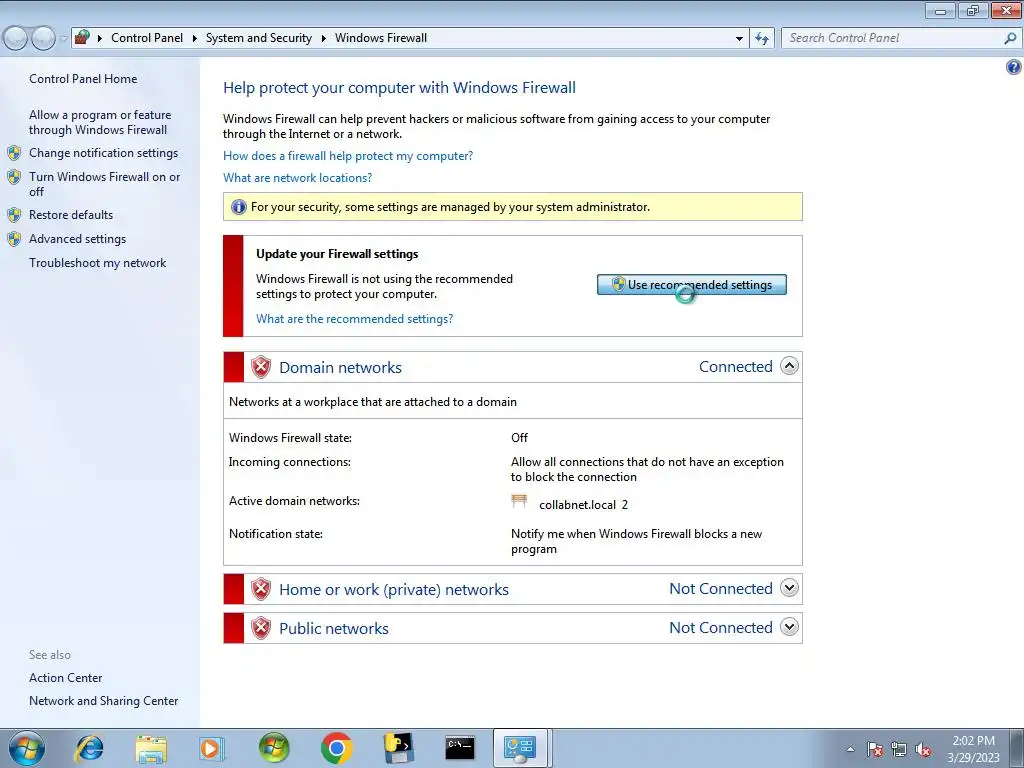1024x768 pixels.
Task: Go to System and Security breadcrumb
Action: [x=259, y=38]
